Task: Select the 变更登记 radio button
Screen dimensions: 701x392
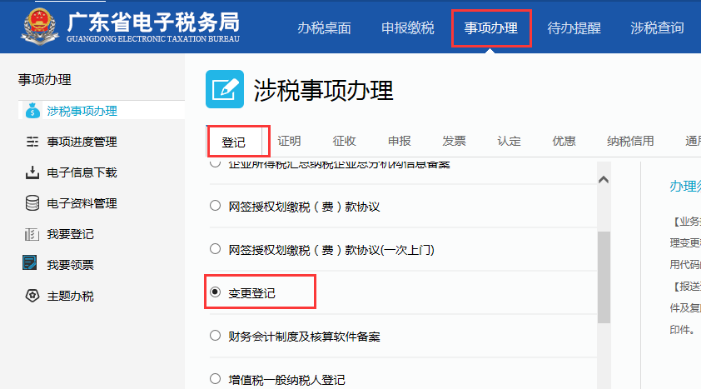Action: 215,292
